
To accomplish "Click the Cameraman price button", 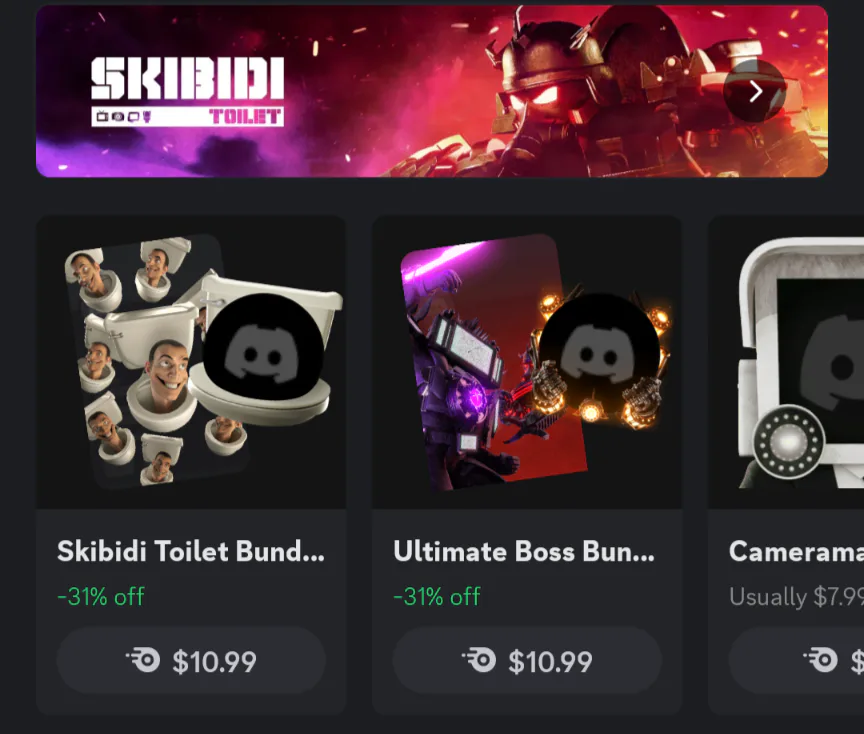I will (x=796, y=660).
